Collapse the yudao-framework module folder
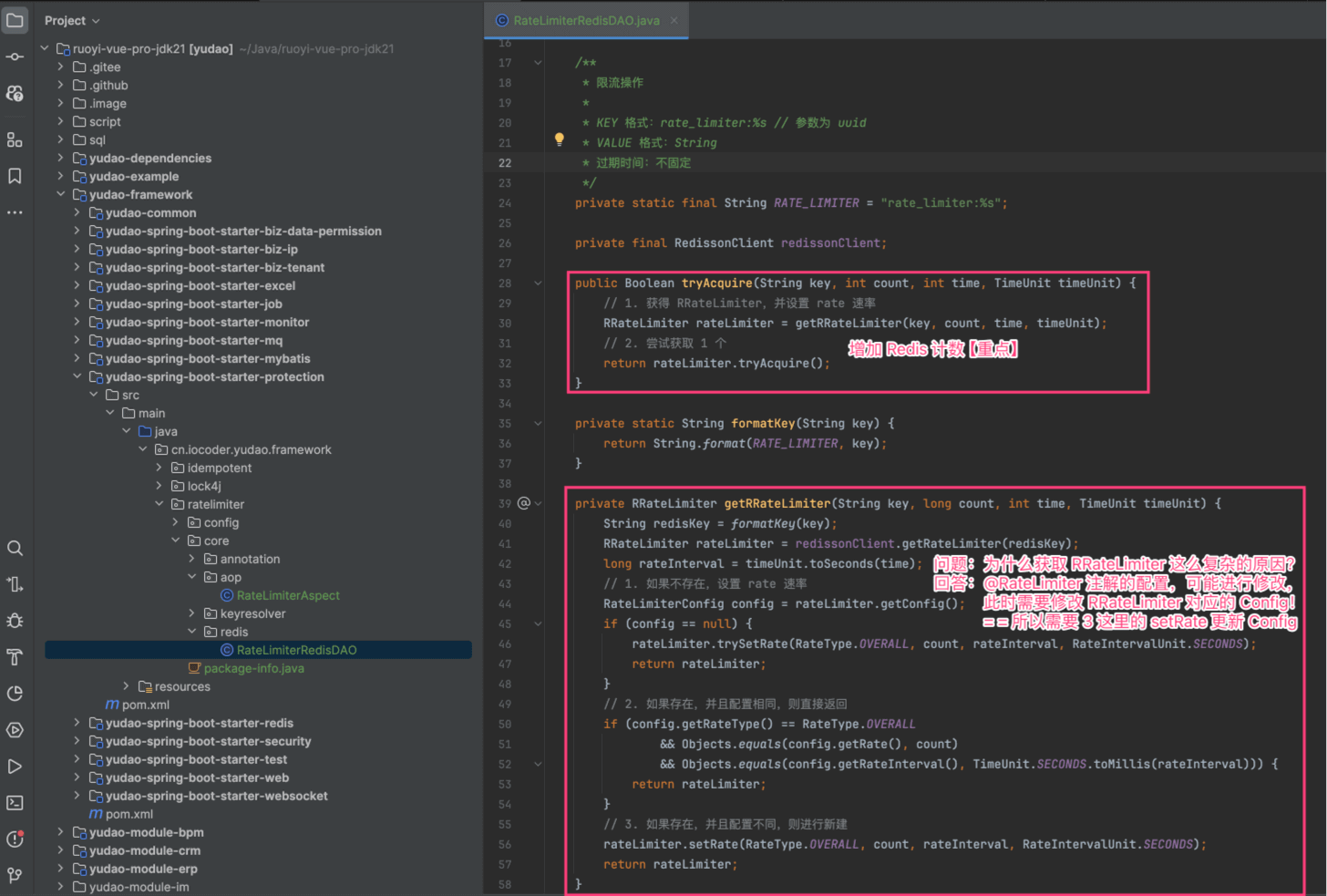 pyautogui.click(x=61, y=194)
